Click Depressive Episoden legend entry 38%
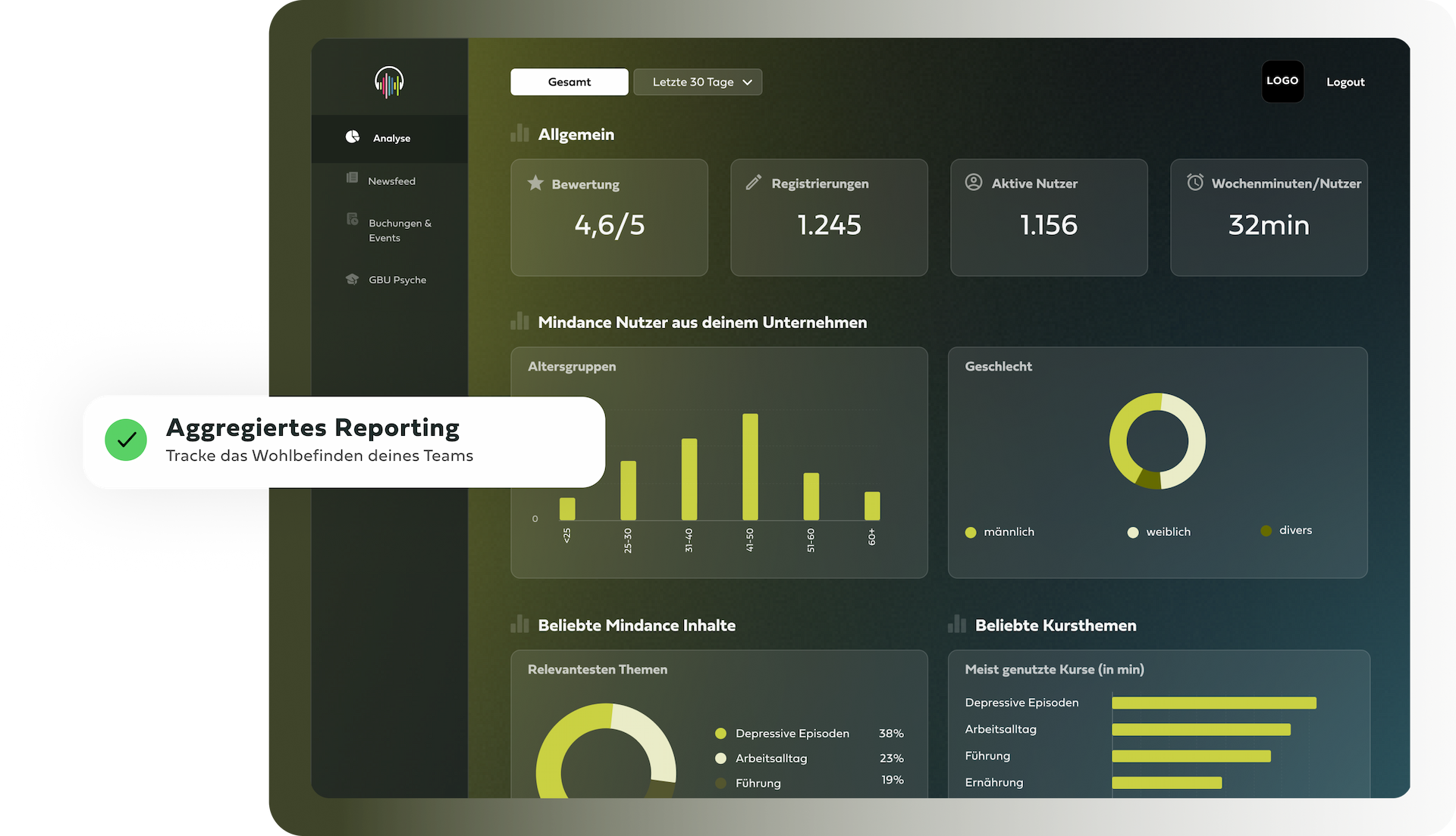This screenshot has height=836, width=1456. click(809, 733)
